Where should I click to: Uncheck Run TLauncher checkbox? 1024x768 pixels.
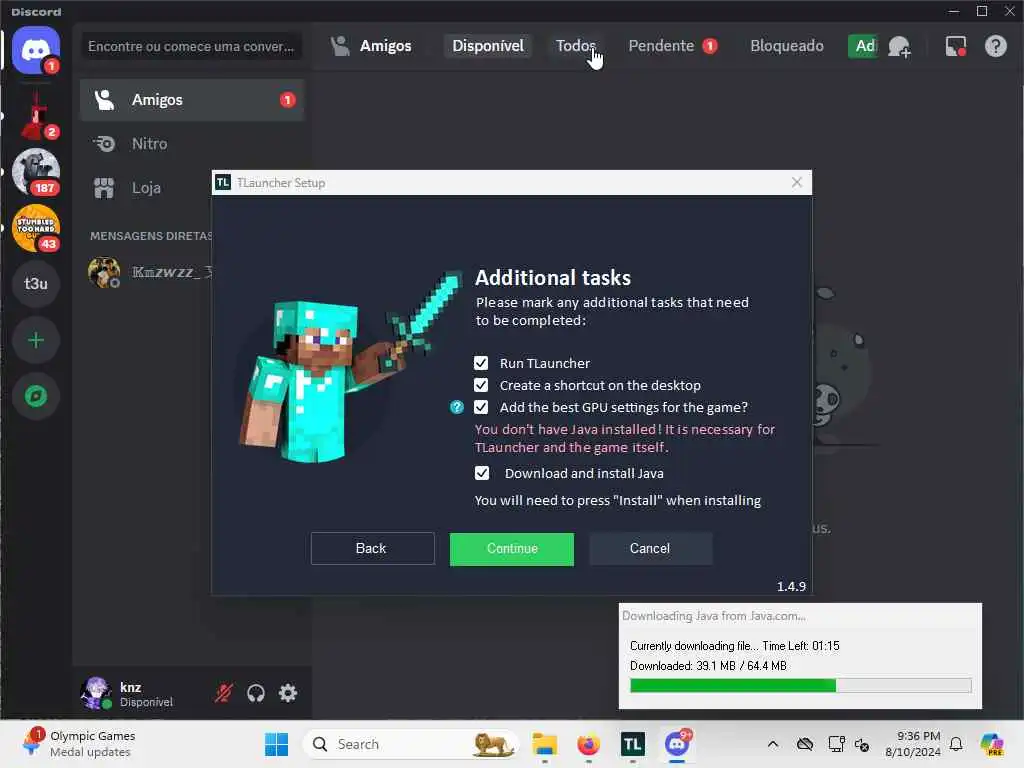pos(481,363)
